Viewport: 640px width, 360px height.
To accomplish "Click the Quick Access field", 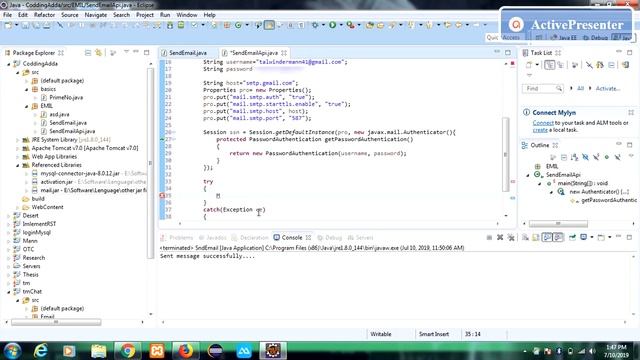I will [x=504, y=37].
